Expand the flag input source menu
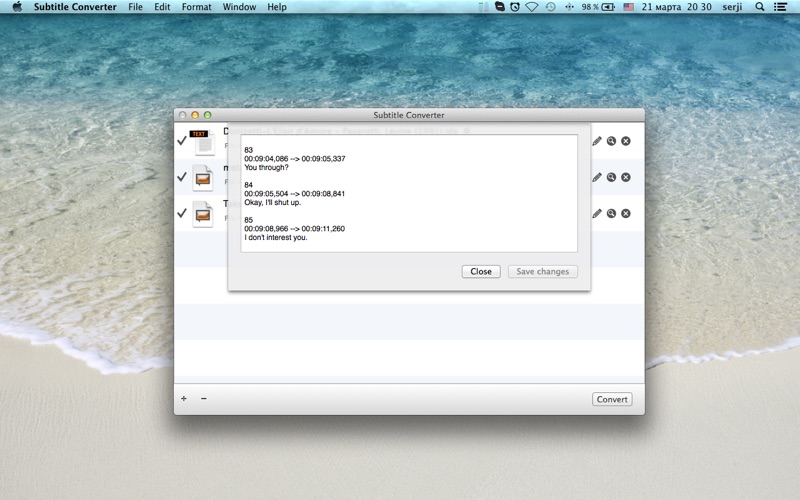 click(628, 7)
